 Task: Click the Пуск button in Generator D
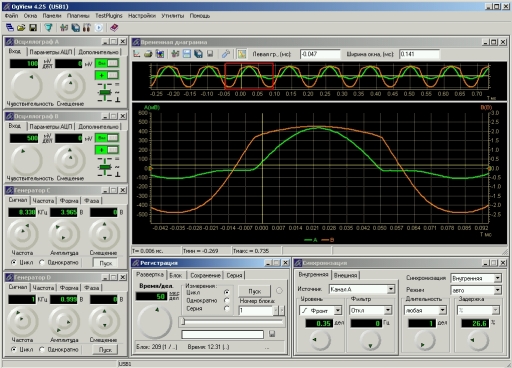pos(105,350)
